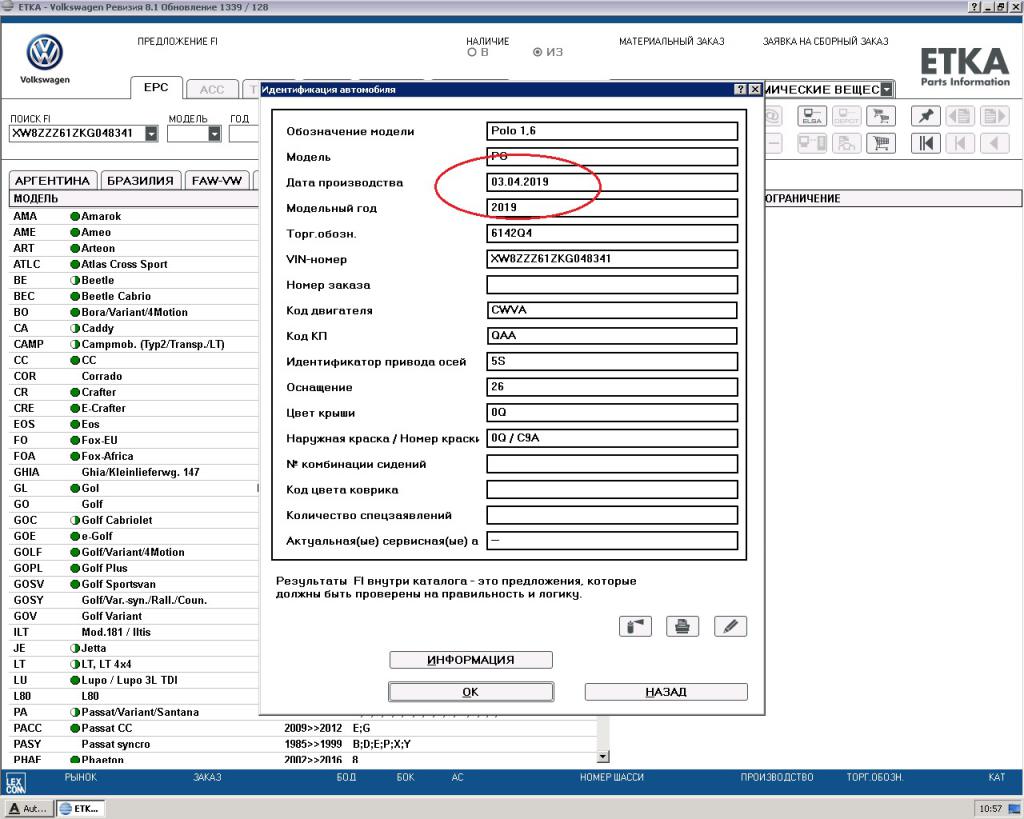This screenshot has width=1024, height=819.
Task: Click the НАЗАД button
Action: click(x=666, y=692)
